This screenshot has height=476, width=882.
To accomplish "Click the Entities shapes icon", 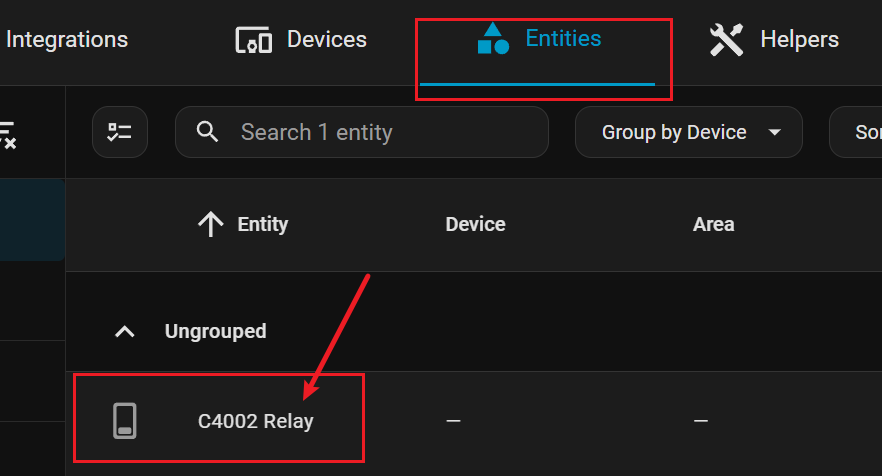I will (493, 39).
